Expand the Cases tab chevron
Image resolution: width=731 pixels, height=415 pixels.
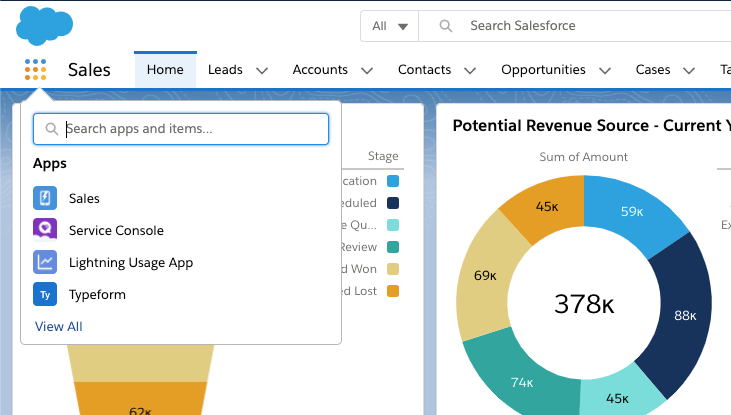click(x=689, y=70)
